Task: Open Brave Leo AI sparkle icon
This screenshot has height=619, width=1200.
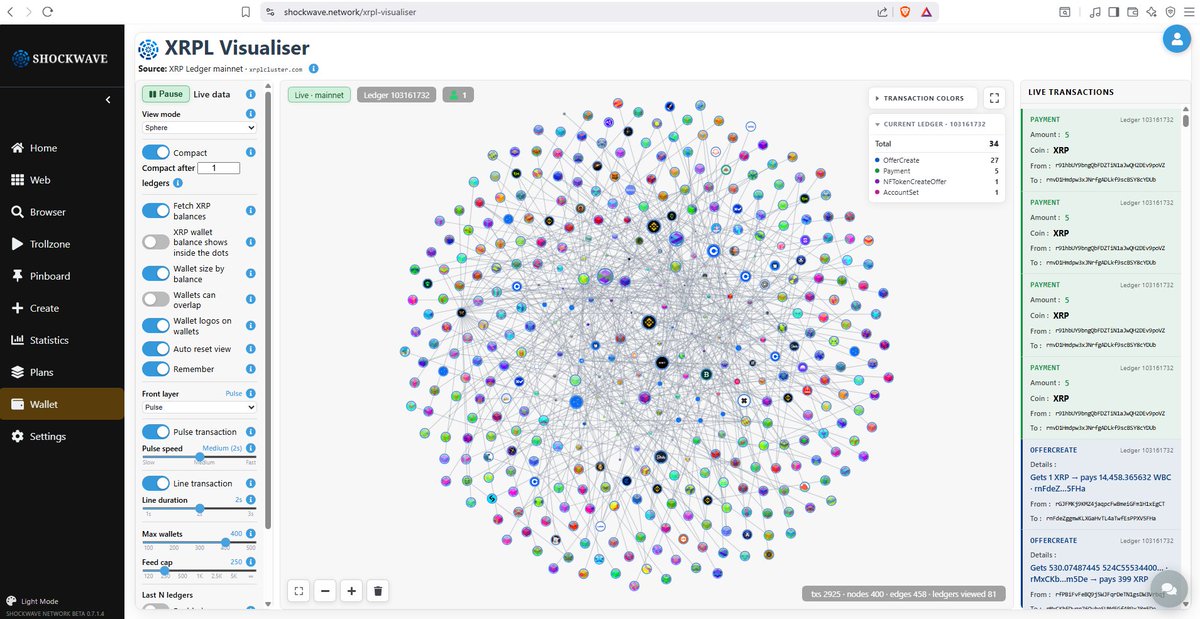Action: [x=1152, y=12]
